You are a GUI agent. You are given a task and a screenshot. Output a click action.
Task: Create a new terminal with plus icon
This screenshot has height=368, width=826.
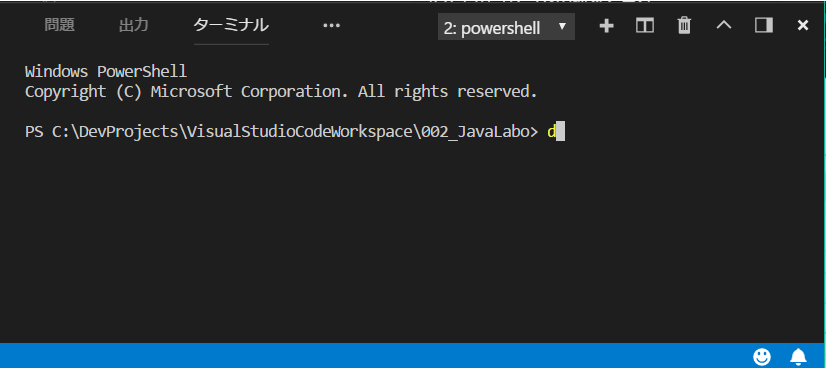pyautogui.click(x=607, y=25)
